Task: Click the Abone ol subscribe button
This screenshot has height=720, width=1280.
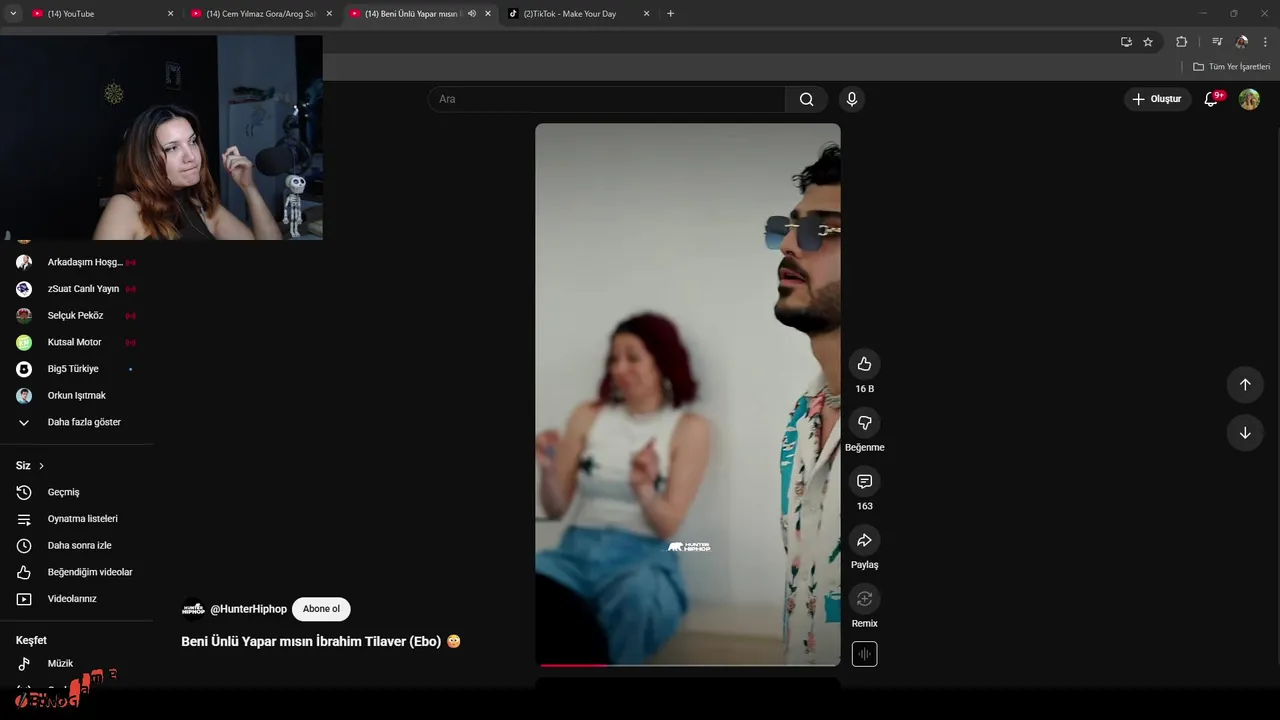Action: 321,609
